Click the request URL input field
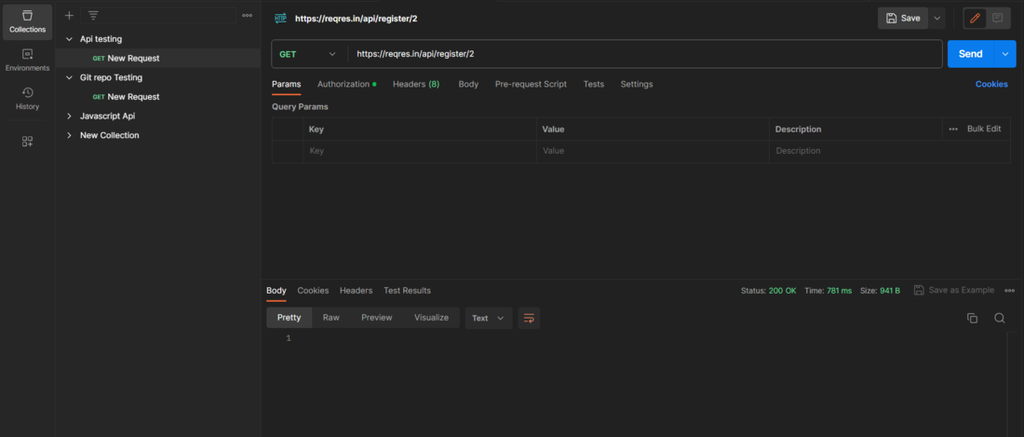1024x437 pixels. (645, 54)
